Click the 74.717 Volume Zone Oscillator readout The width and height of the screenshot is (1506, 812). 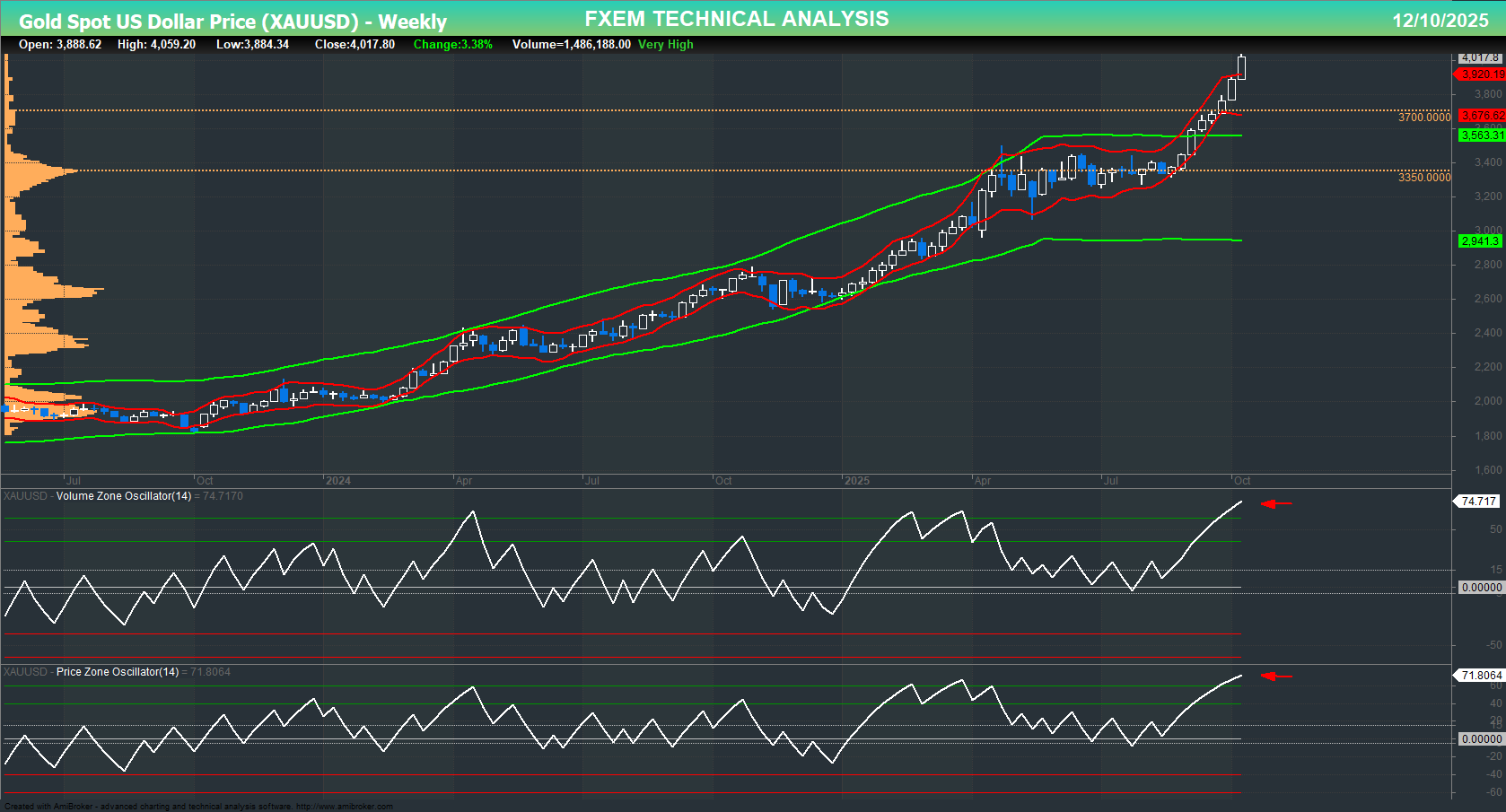1477,502
